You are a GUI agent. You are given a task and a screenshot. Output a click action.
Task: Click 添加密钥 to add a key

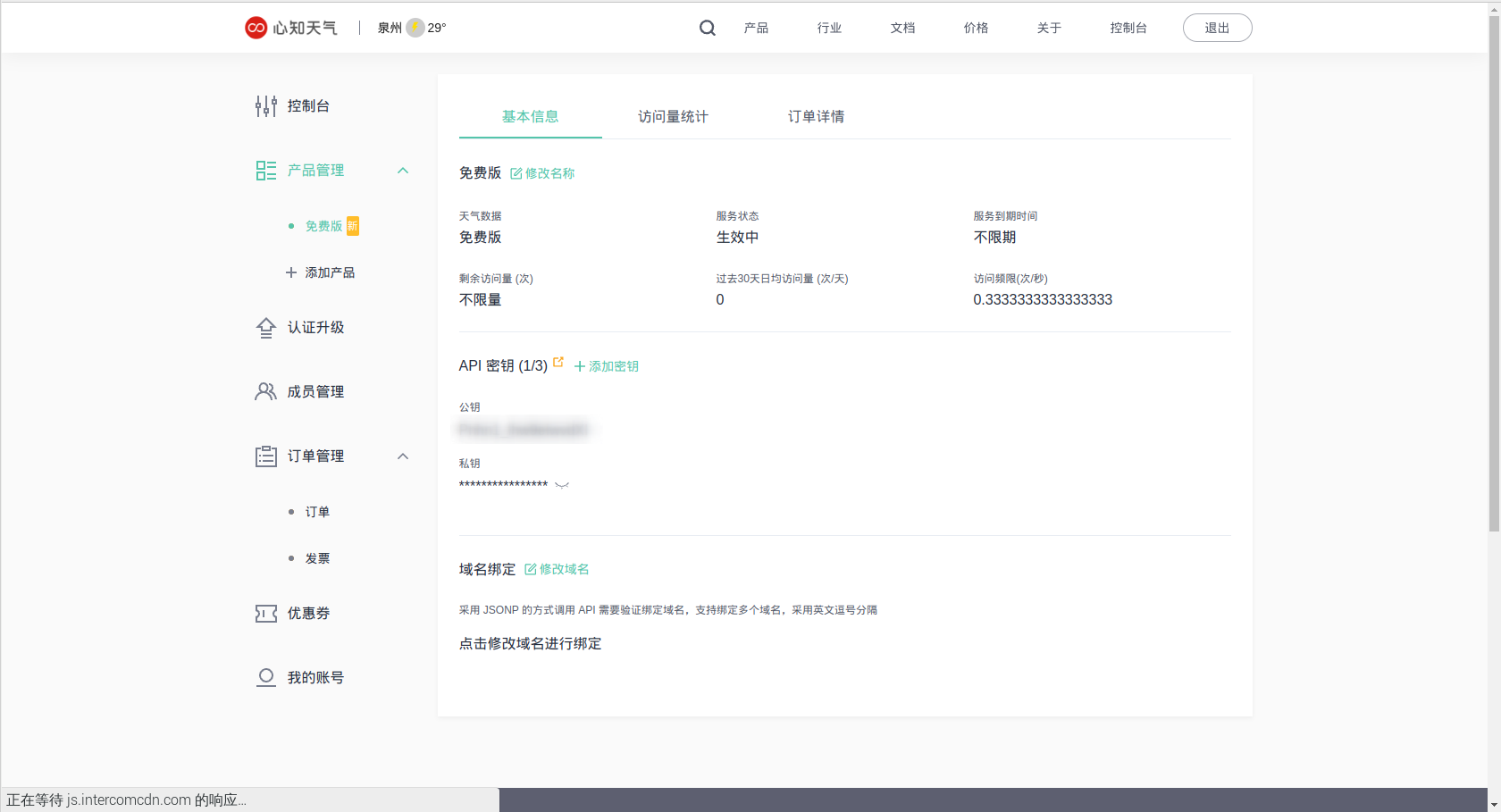click(606, 365)
